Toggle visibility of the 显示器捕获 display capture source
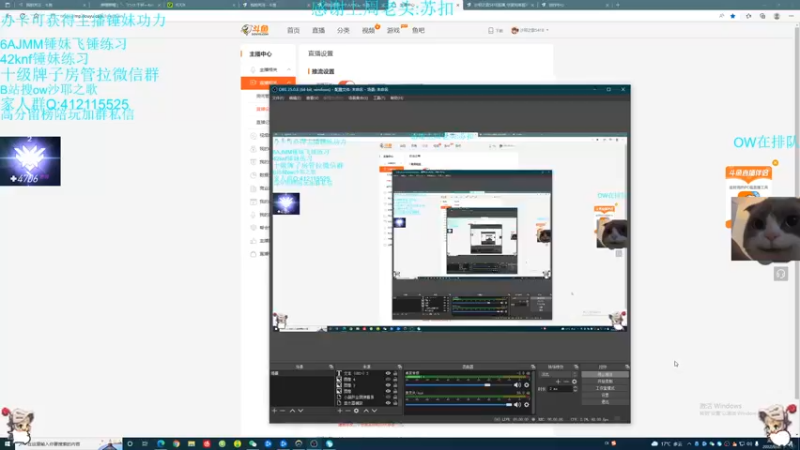 pyautogui.click(x=388, y=403)
